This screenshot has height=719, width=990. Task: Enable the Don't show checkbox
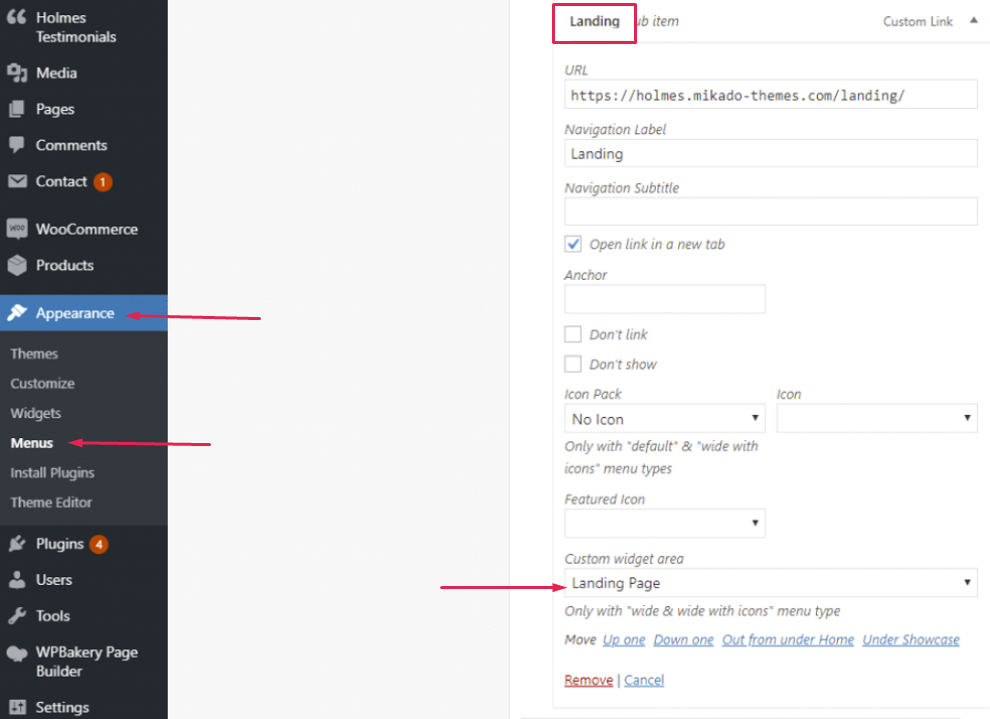point(573,364)
